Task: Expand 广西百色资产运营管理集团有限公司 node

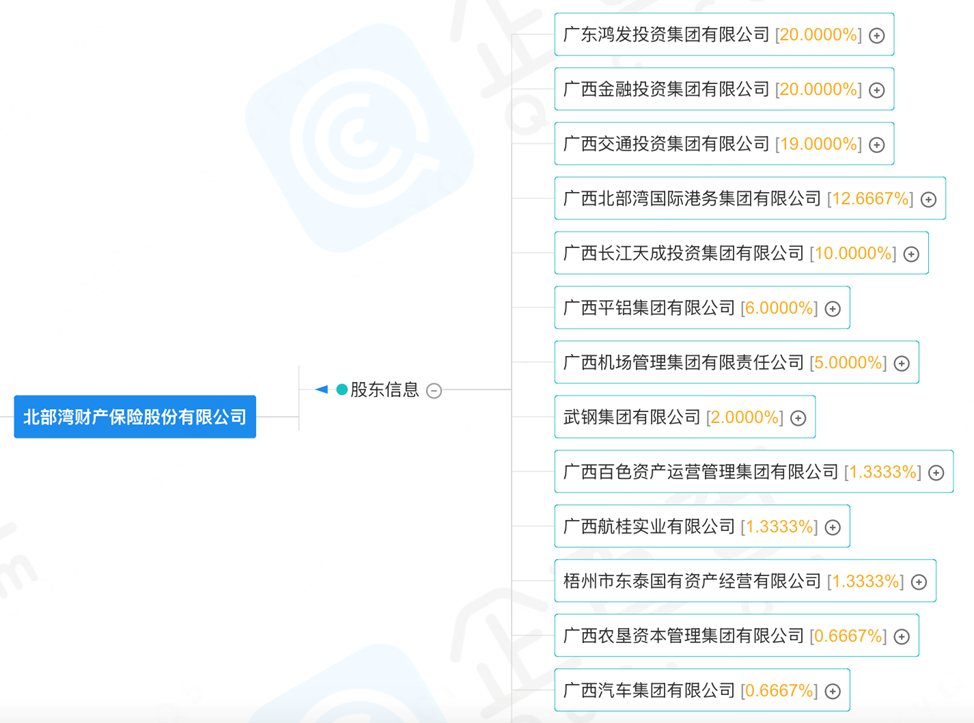Action: 934,471
